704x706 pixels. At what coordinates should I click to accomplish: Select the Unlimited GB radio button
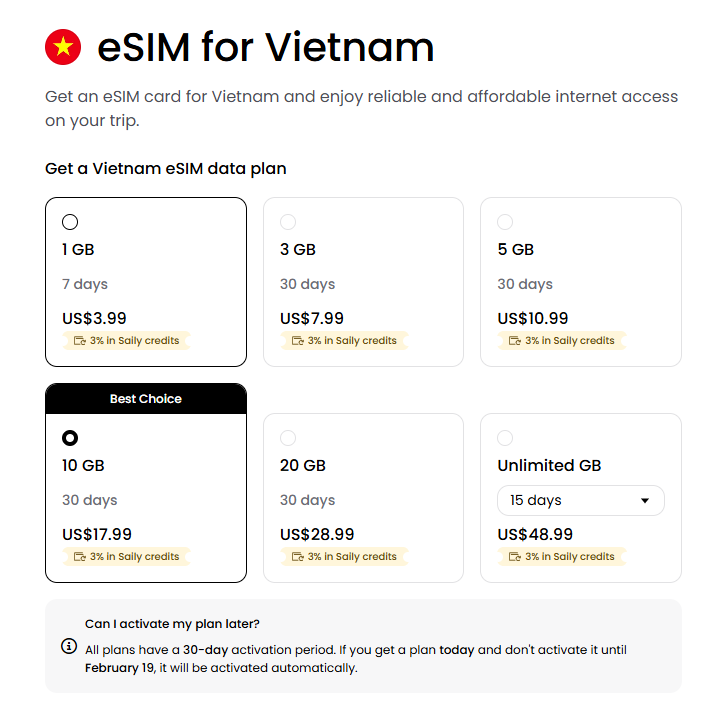[x=505, y=438]
